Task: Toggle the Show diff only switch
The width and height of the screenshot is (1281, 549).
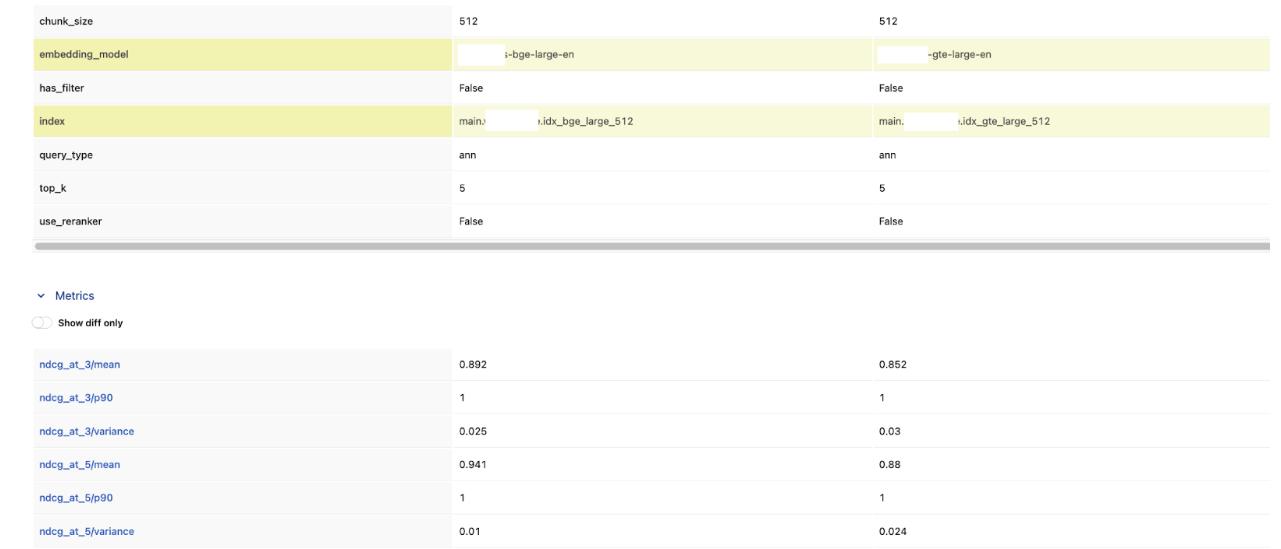Action: 42,323
